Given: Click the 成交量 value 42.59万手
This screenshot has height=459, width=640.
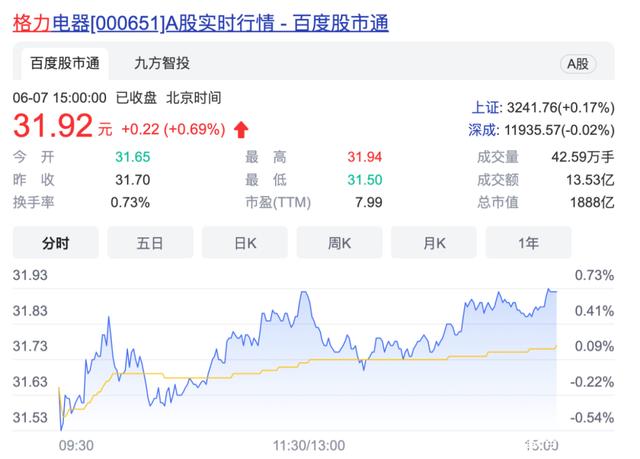Looking at the screenshot, I should click(582, 157).
